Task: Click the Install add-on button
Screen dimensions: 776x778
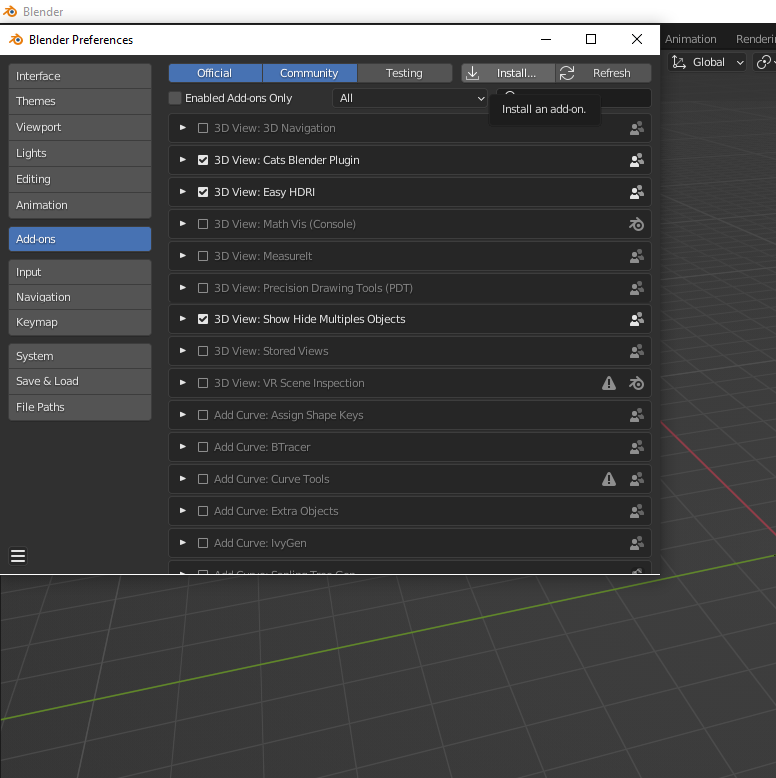Action: tap(507, 73)
